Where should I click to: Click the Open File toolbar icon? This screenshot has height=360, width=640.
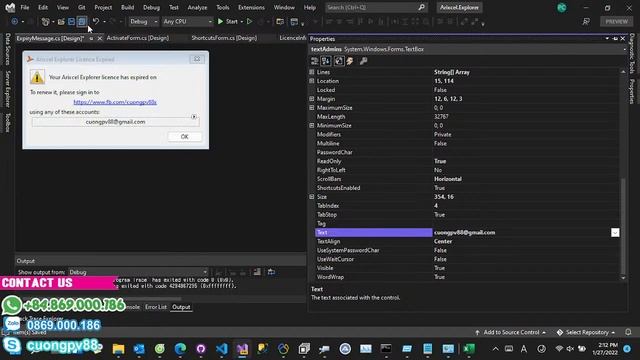tap(61, 21)
